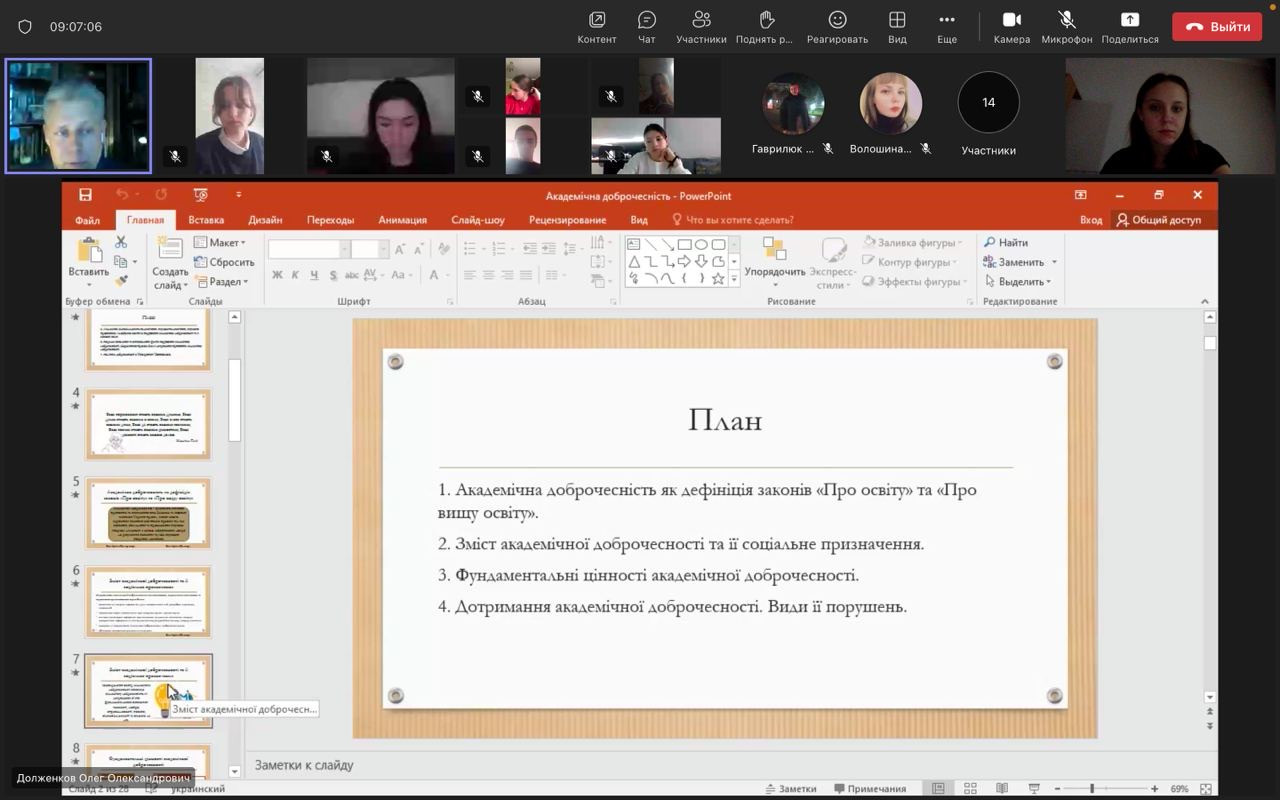Open the Chat panel
Screen dimensions: 1280x800
point(646,26)
